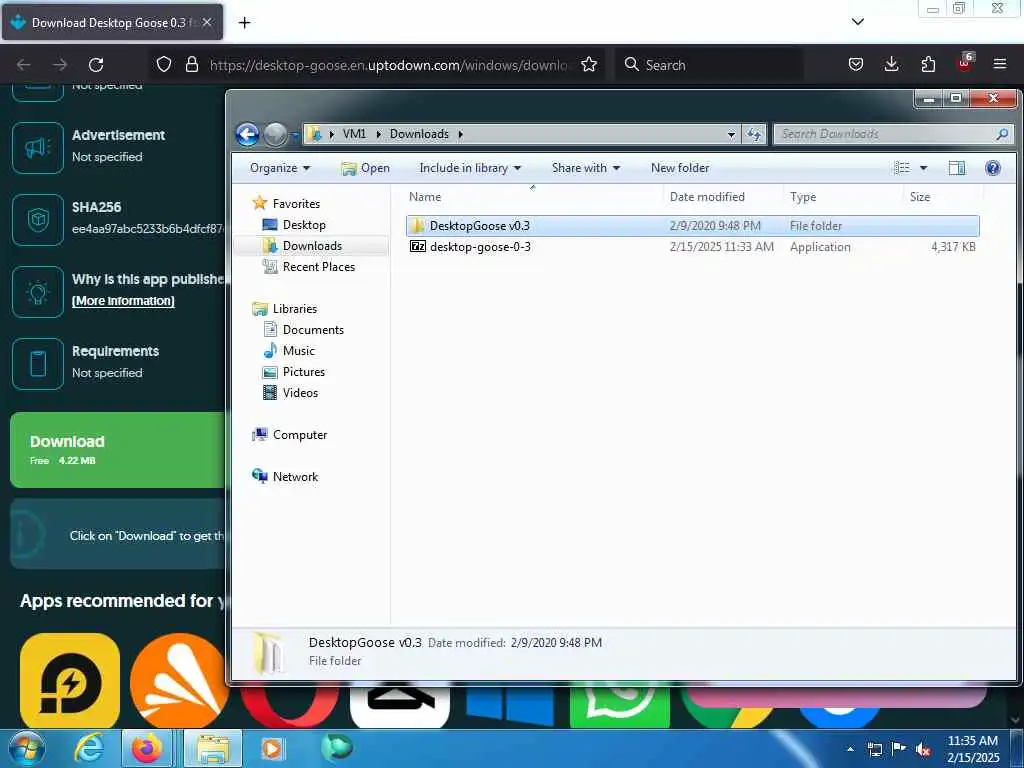Open Firefox downloads panel
The image size is (1024, 768).
[x=891, y=64]
